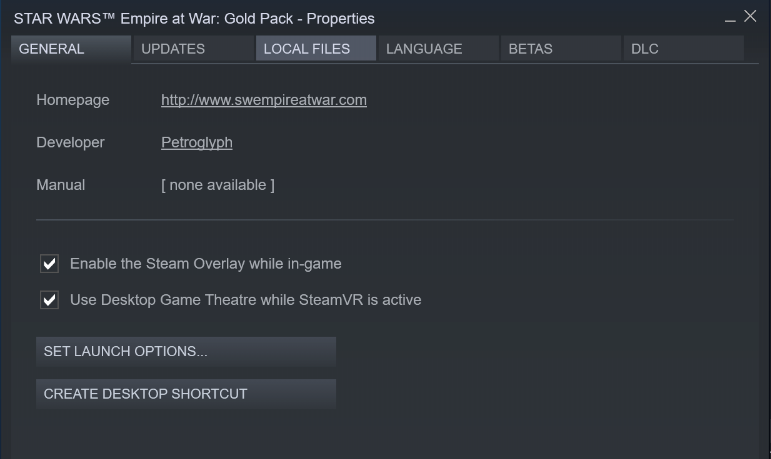
Task: Close the Properties dialog with X
Action: pos(750,17)
